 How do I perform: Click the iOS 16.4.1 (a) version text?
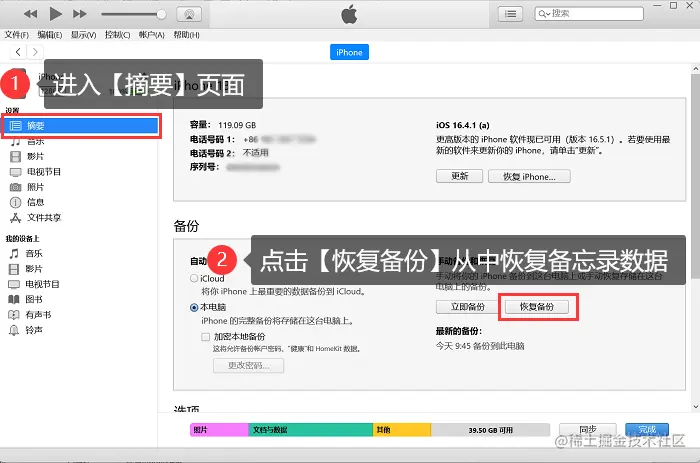[x=462, y=125]
